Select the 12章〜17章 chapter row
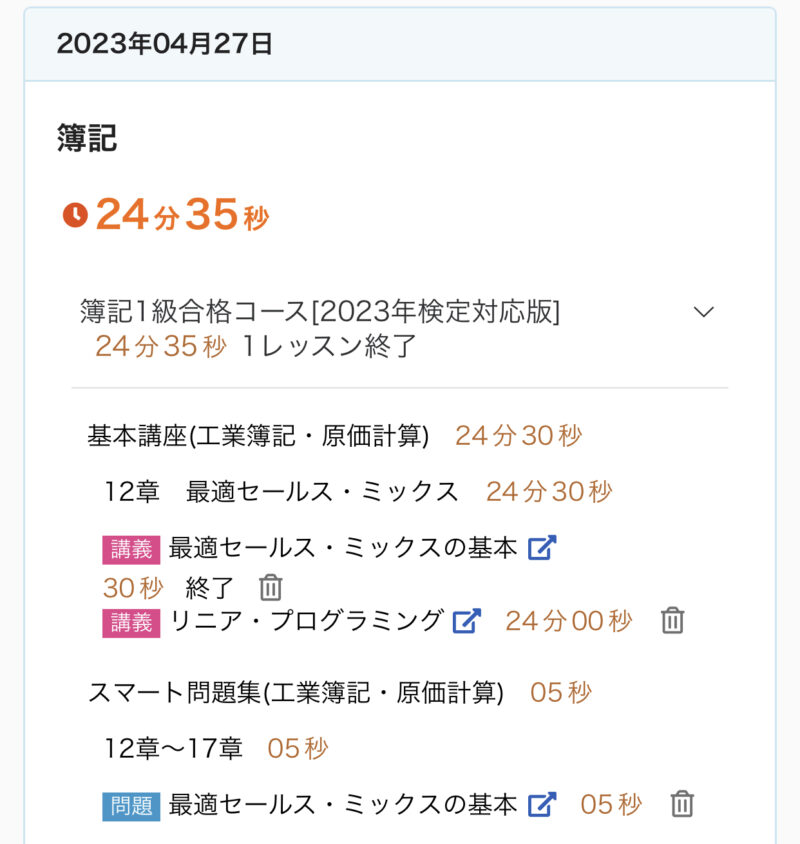 [x=173, y=748]
